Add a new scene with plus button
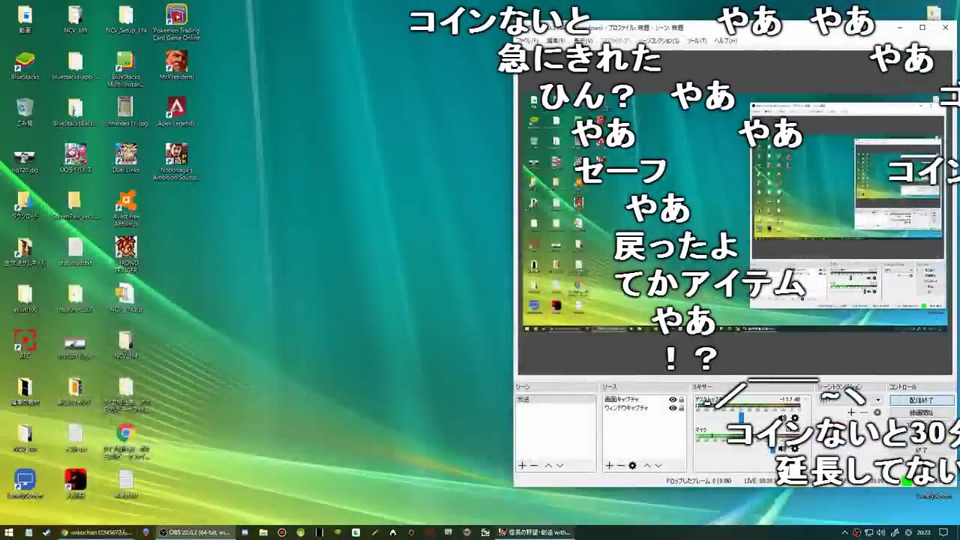 click(522, 466)
